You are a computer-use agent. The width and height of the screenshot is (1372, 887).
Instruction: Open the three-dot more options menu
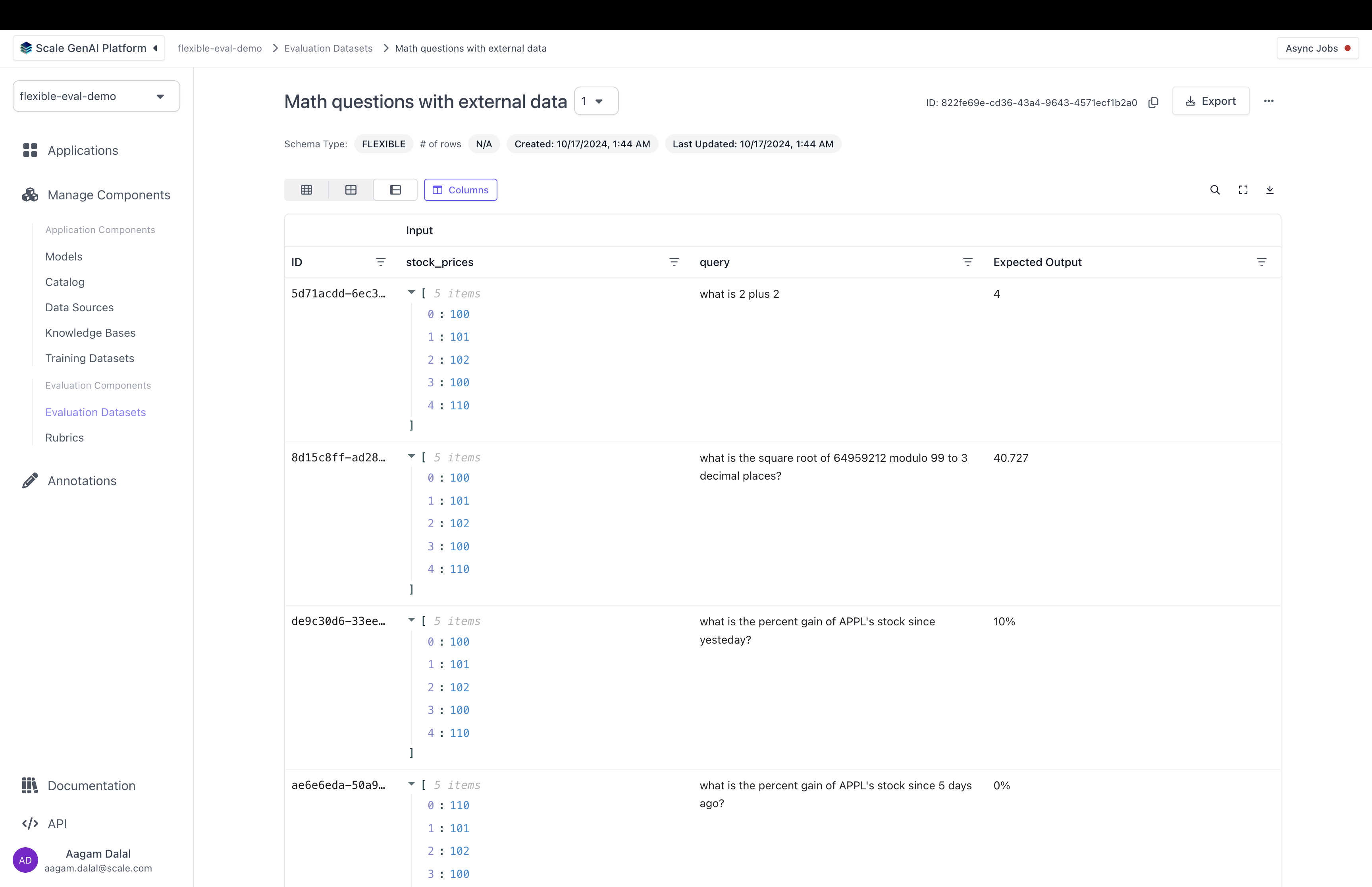pyautogui.click(x=1268, y=101)
